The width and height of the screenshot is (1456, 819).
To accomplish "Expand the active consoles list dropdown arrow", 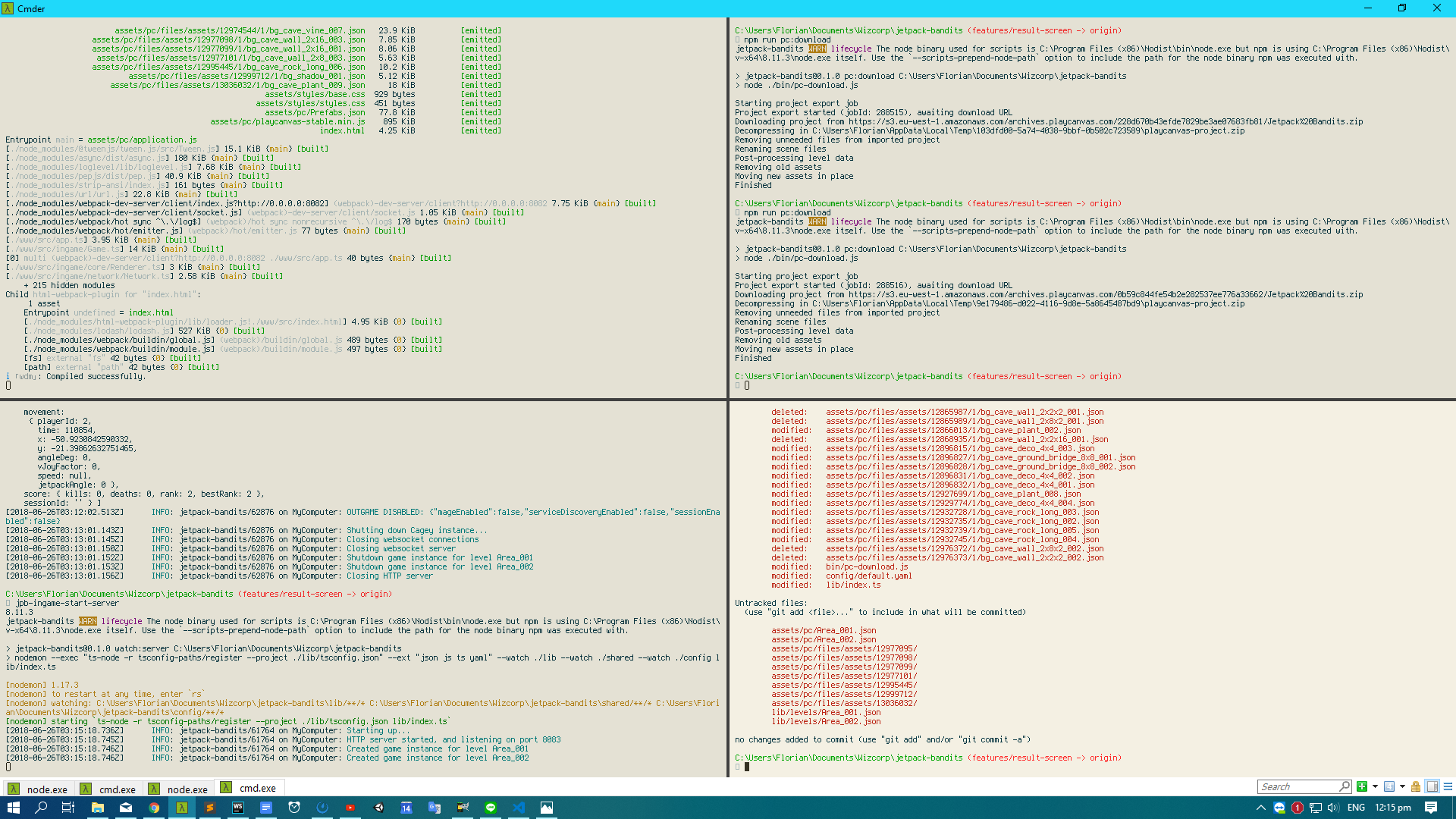I will pos(1402,786).
